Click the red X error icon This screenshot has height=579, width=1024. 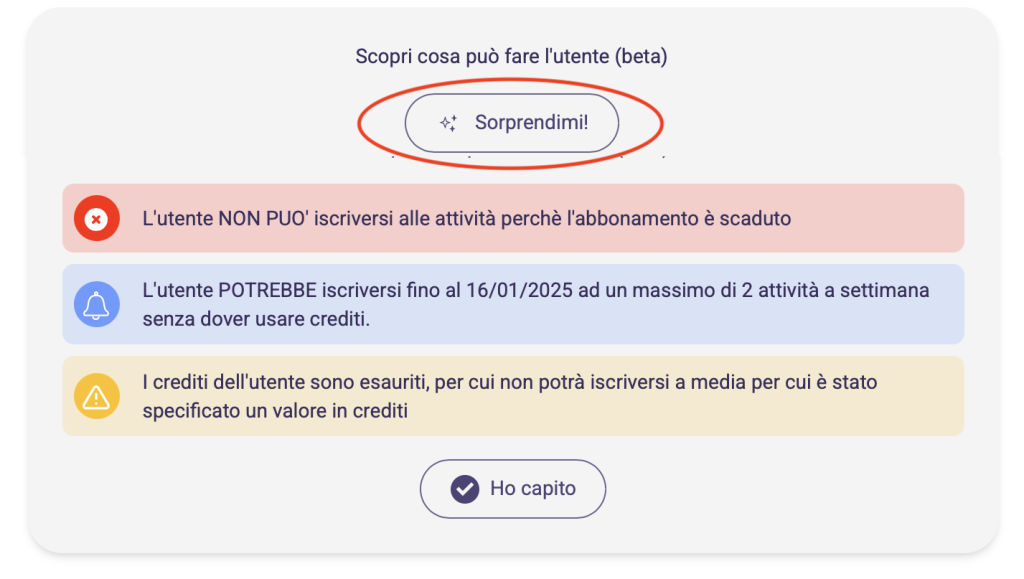pyautogui.click(x=96, y=218)
